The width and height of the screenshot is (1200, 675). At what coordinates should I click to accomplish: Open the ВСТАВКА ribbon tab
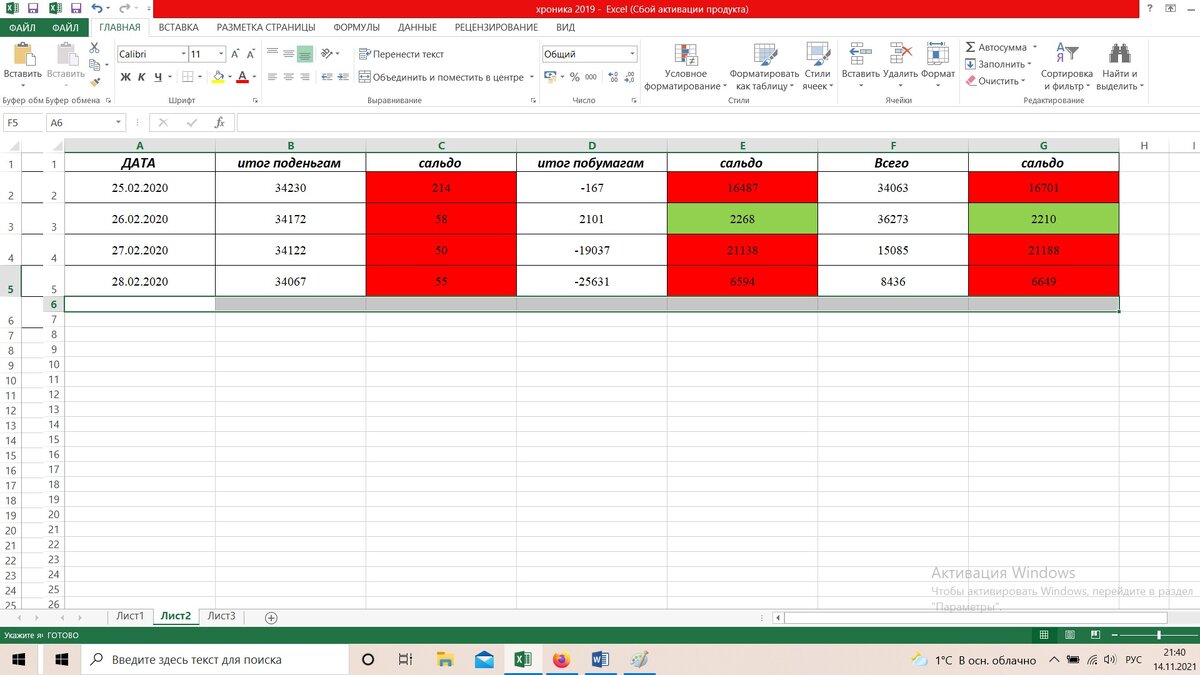[x=178, y=27]
